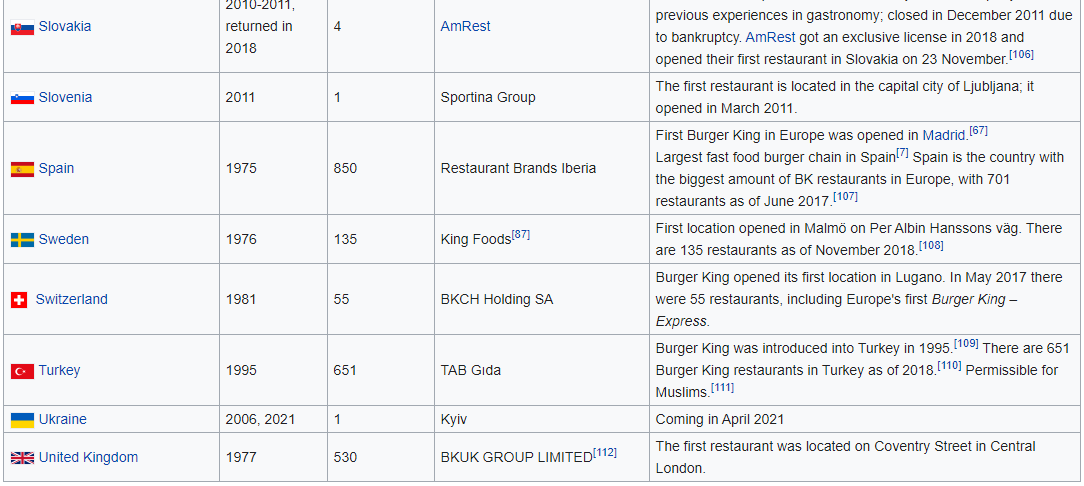Open the Turkey country link
This screenshot has height=486, width=1084.
coord(59,371)
